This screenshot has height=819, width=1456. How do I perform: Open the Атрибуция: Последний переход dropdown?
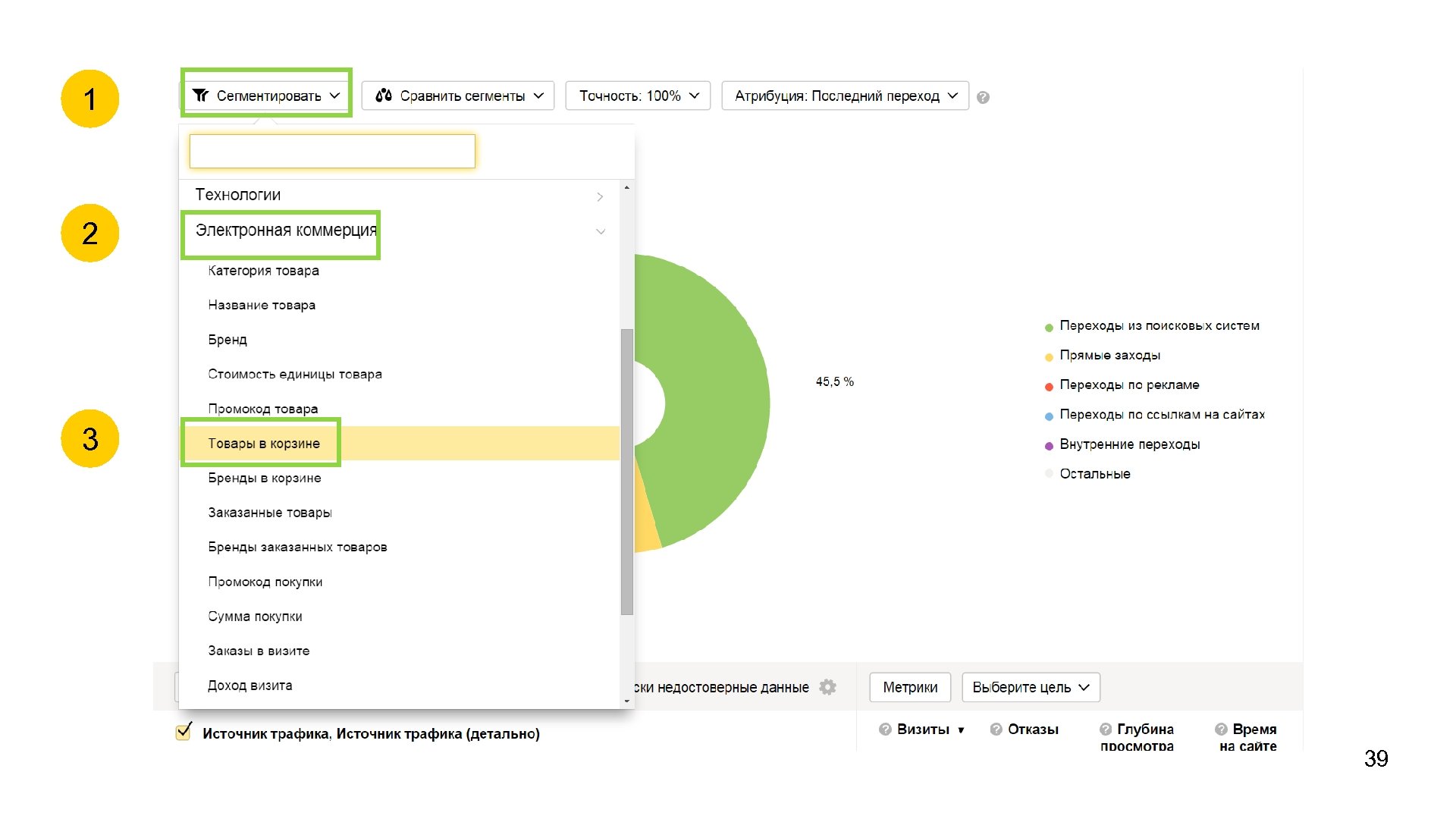pyautogui.click(x=845, y=96)
